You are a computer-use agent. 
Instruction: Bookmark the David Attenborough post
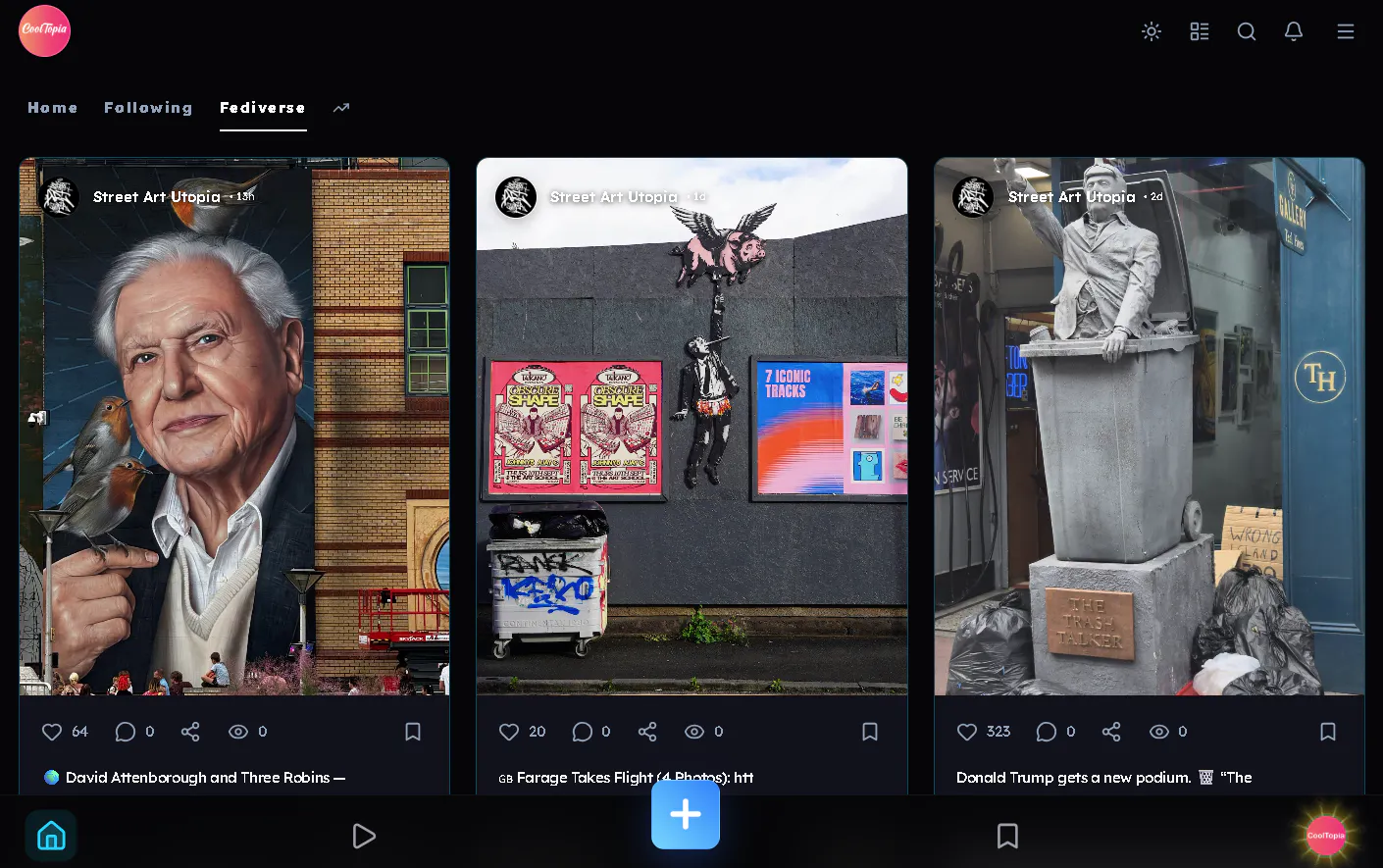click(413, 732)
